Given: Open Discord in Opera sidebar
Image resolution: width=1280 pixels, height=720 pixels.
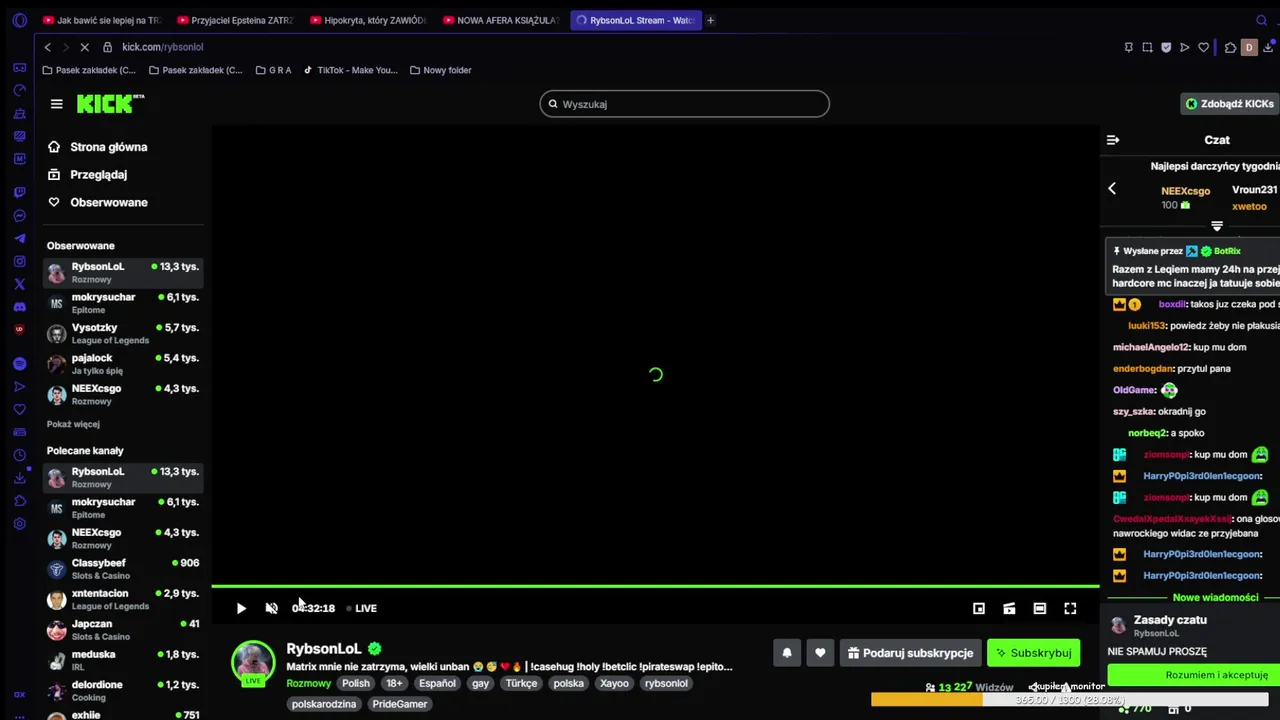Looking at the screenshot, I should click(x=19, y=307).
